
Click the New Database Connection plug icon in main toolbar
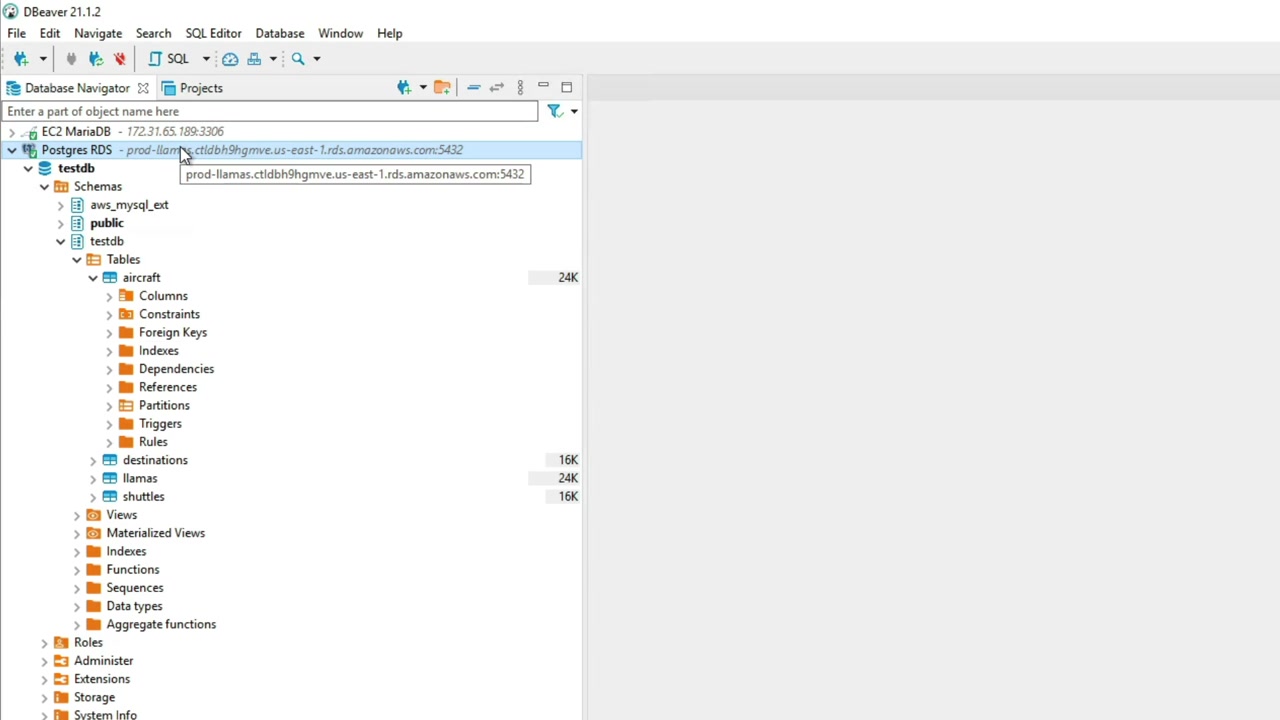point(21,59)
